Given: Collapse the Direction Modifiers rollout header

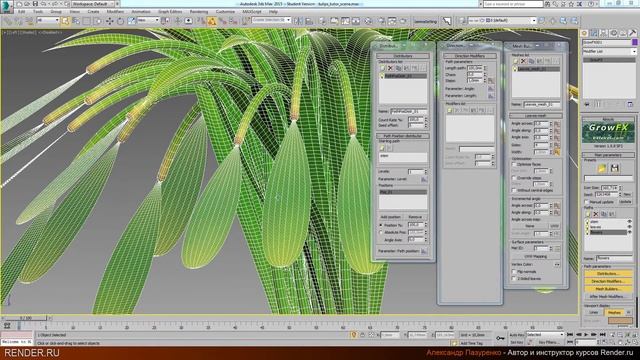Looking at the screenshot, I should pyautogui.click(x=469, y=56).
